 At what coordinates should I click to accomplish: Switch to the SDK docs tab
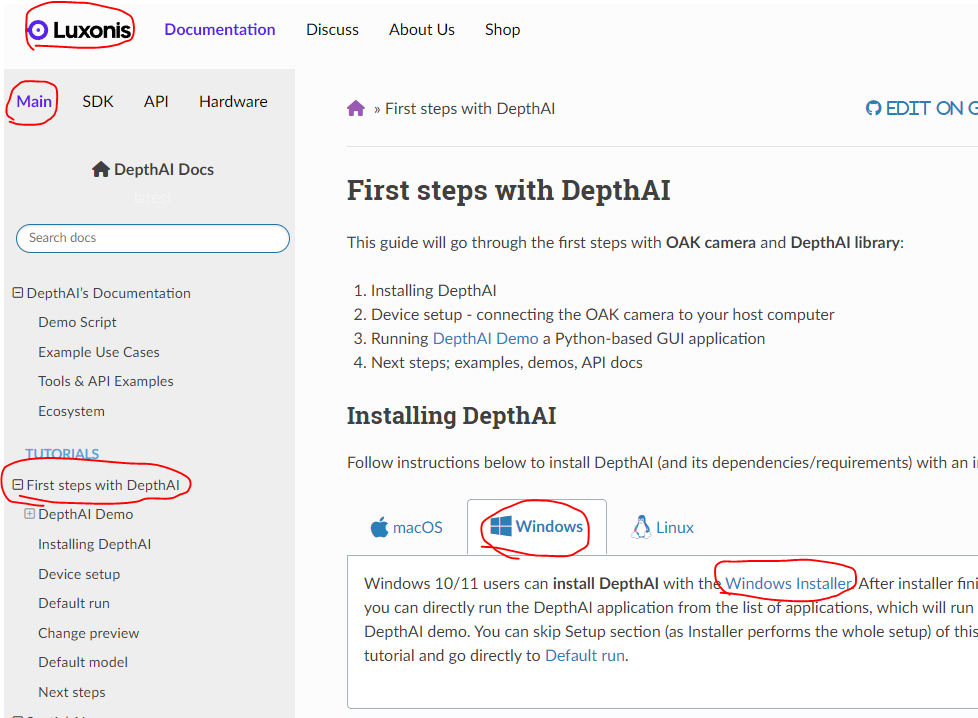(x=98, y=101)
